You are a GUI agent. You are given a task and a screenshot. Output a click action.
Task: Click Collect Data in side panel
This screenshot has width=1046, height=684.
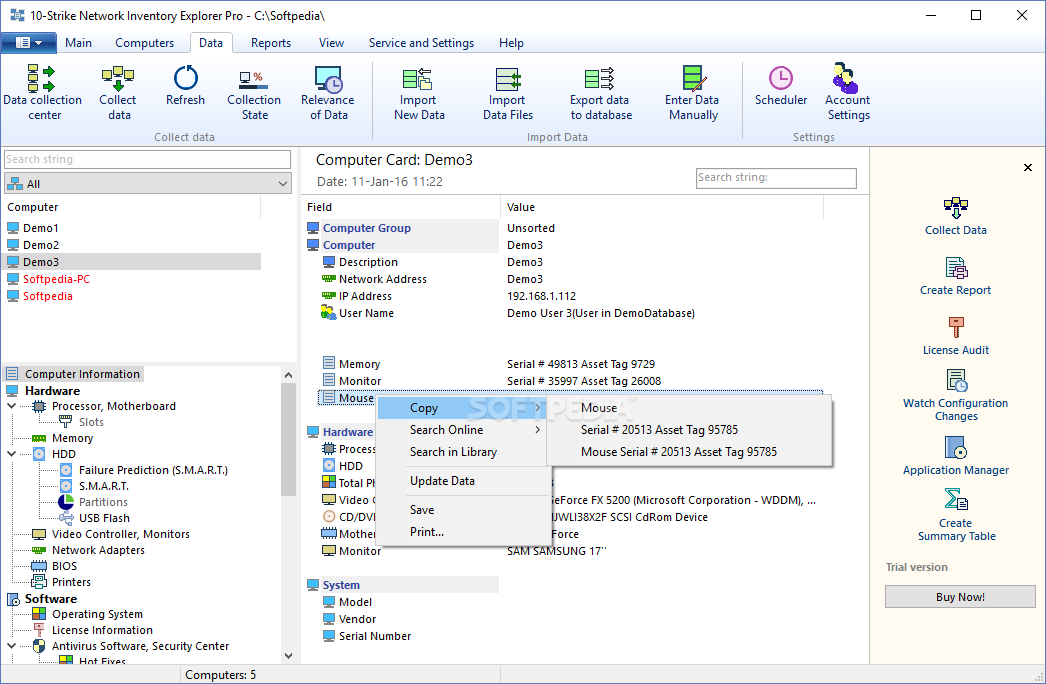[x=955, y=216]
